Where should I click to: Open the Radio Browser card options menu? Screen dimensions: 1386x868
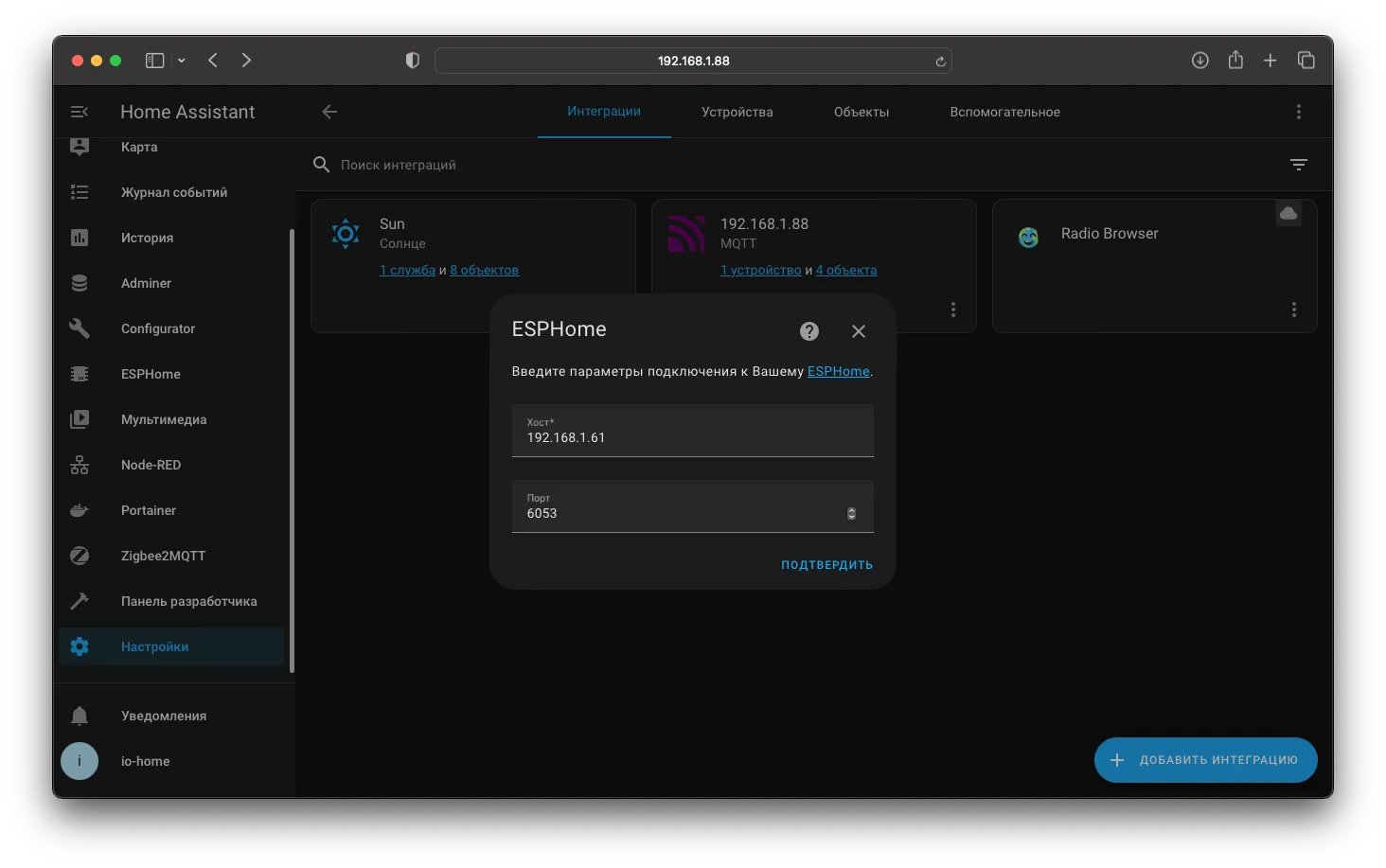1294,310
